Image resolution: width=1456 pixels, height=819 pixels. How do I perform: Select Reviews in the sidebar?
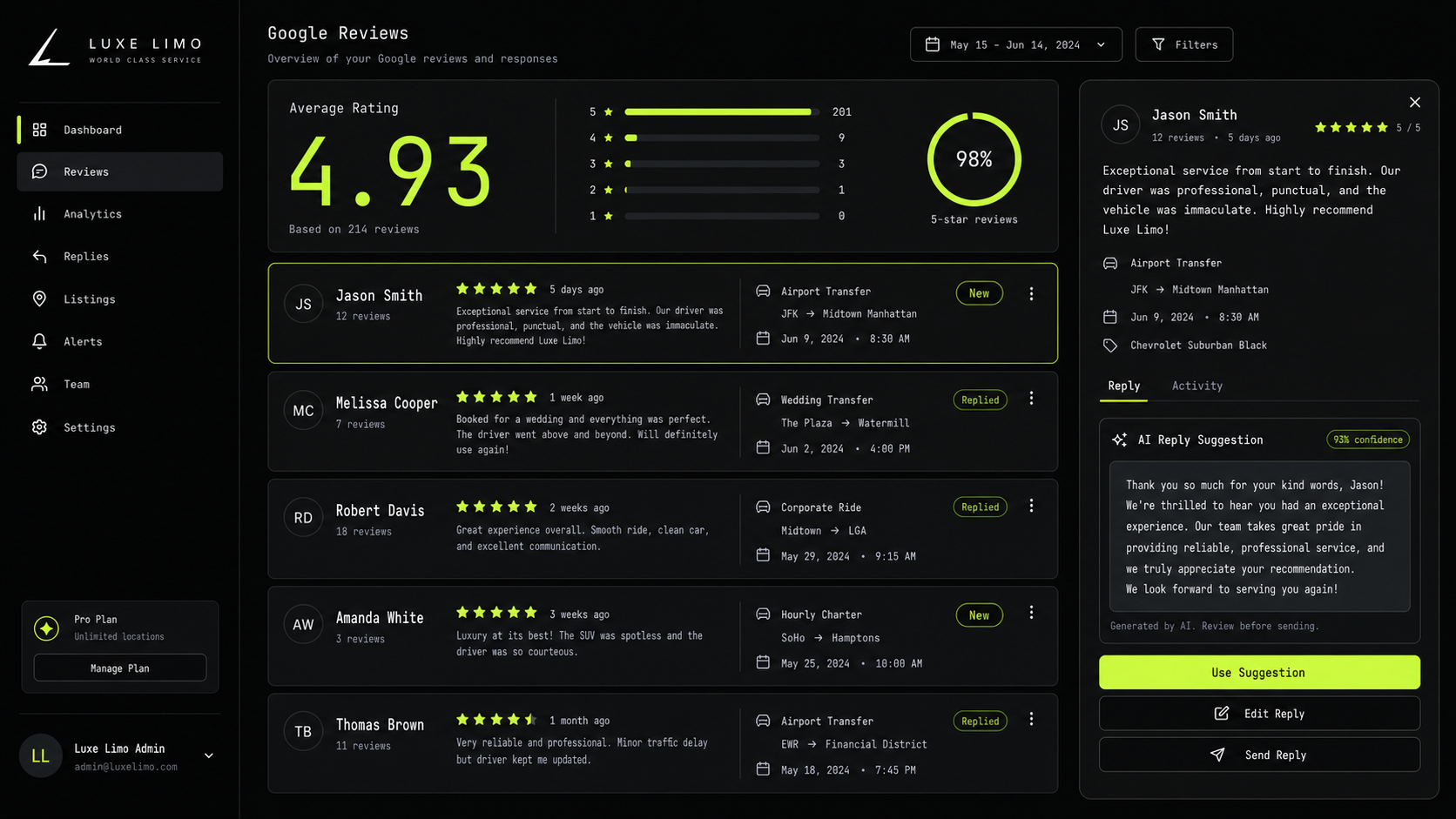tap(119, 171)
